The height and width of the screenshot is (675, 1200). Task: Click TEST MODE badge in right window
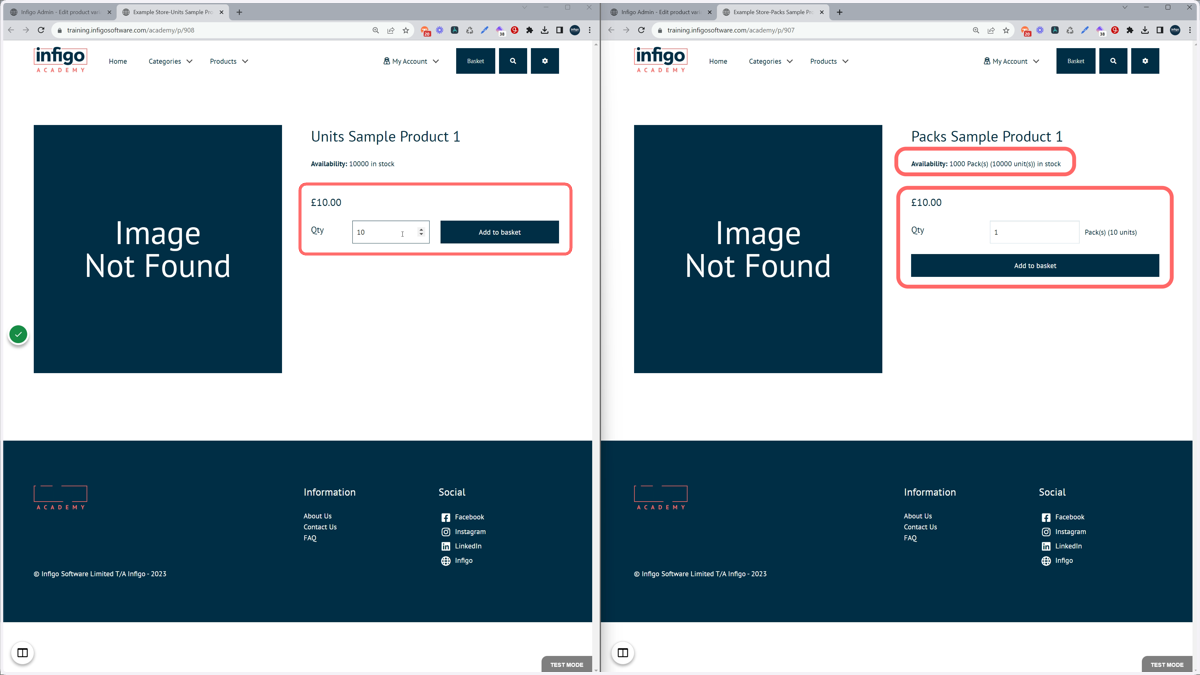tap(1166, 664)
